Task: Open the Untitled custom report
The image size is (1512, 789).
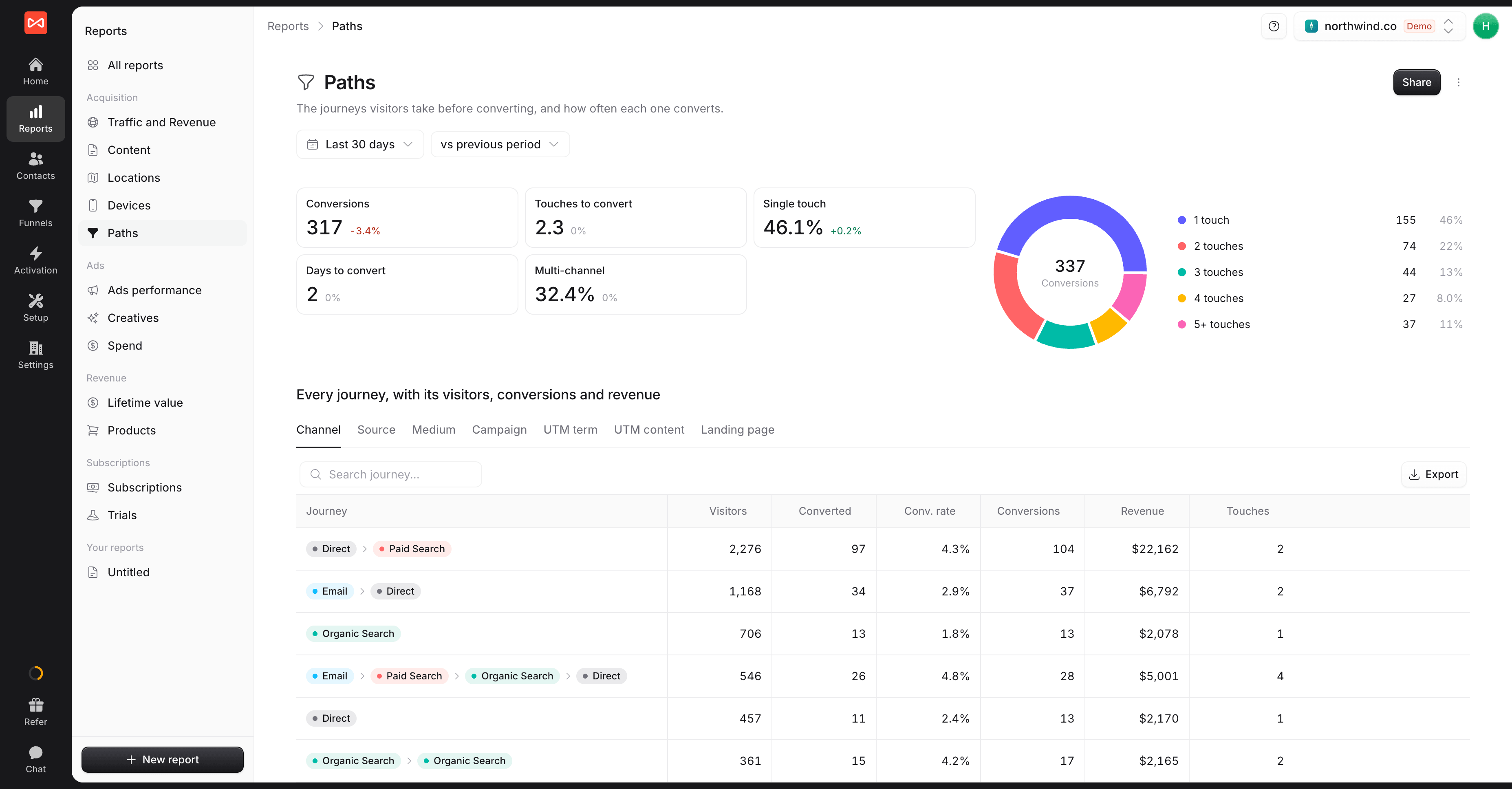Action: tap(163, 572)
